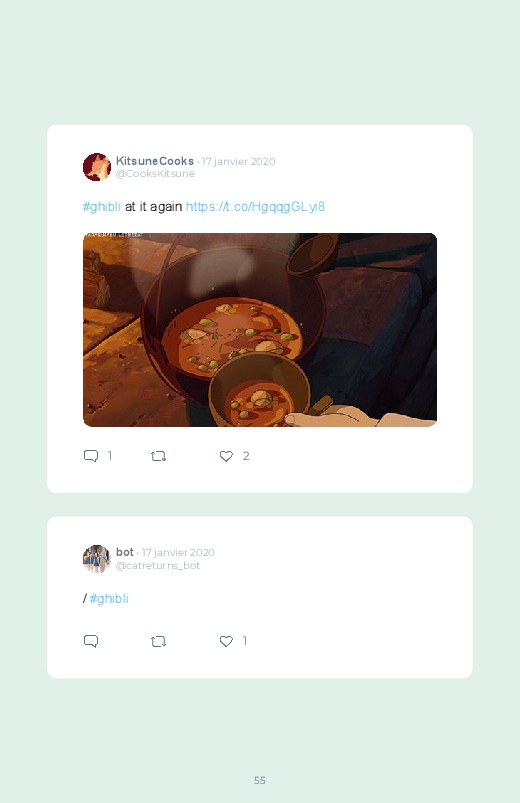Retweet the @catreturns_bot tweet

(158, 641)
